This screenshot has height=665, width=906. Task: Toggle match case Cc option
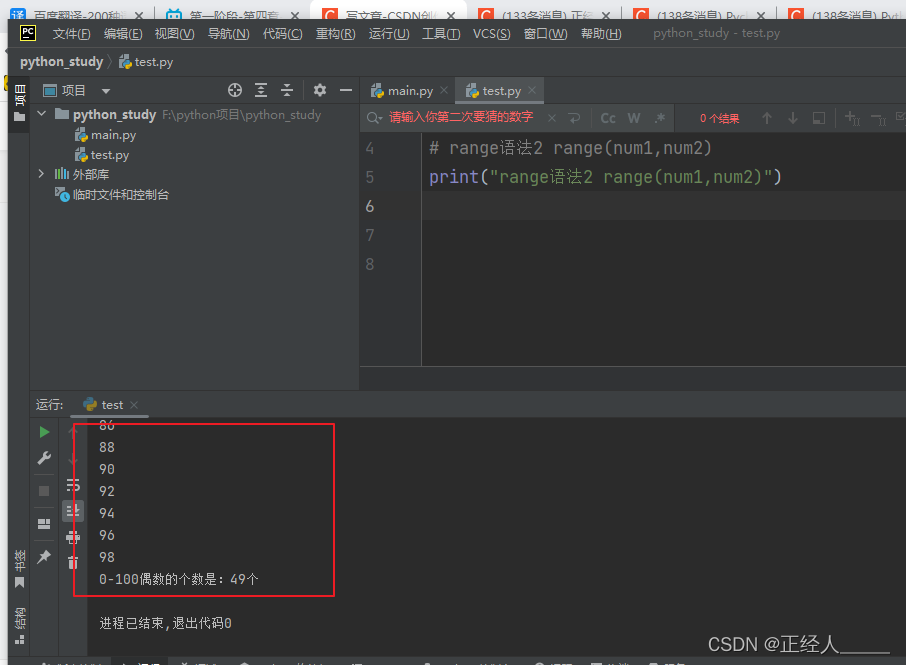click(x=608, y=118)
